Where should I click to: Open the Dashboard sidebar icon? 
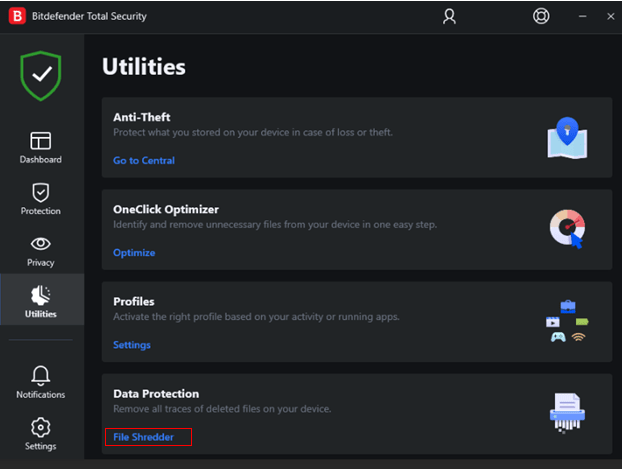(40, 141)
